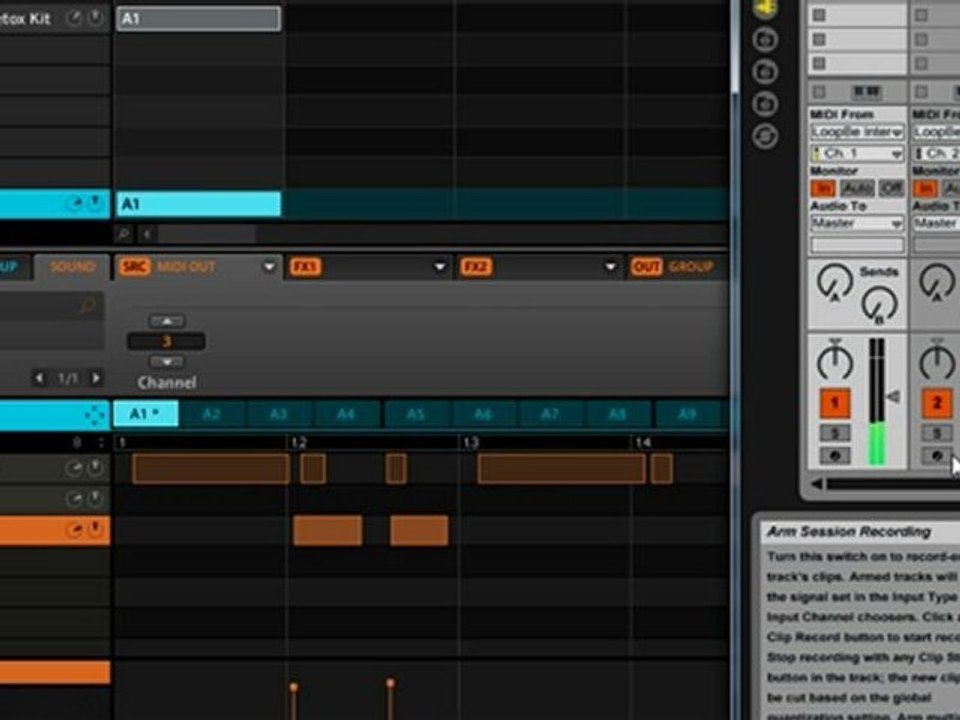Click the third circular folder icon in Live sidebar

coord(765,103)
